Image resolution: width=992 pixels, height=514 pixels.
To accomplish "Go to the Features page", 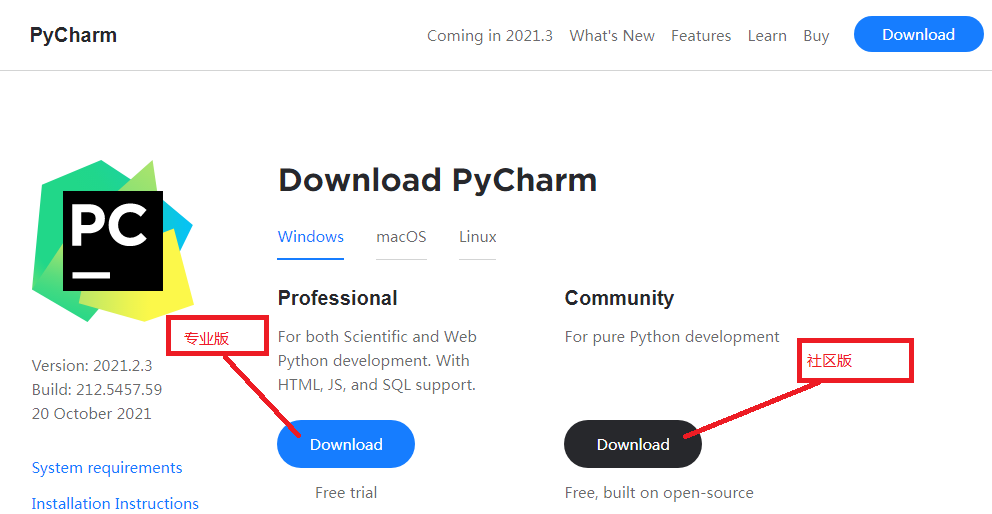I will coord(701,35).
